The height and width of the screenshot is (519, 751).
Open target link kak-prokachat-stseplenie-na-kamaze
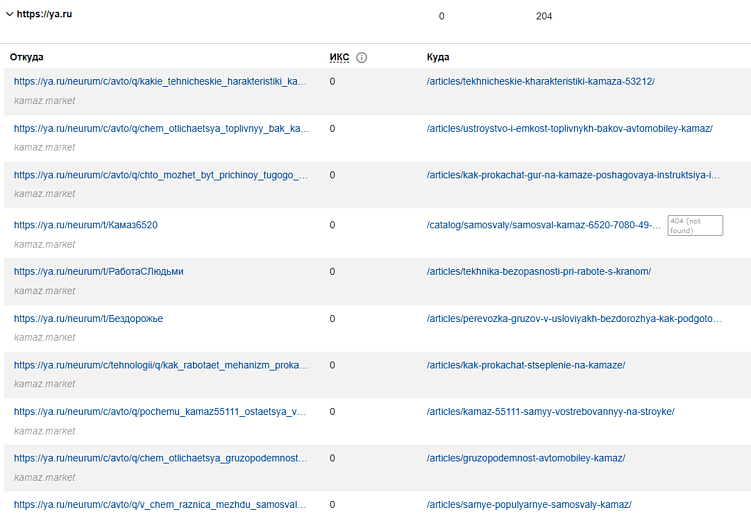[525, 365]
